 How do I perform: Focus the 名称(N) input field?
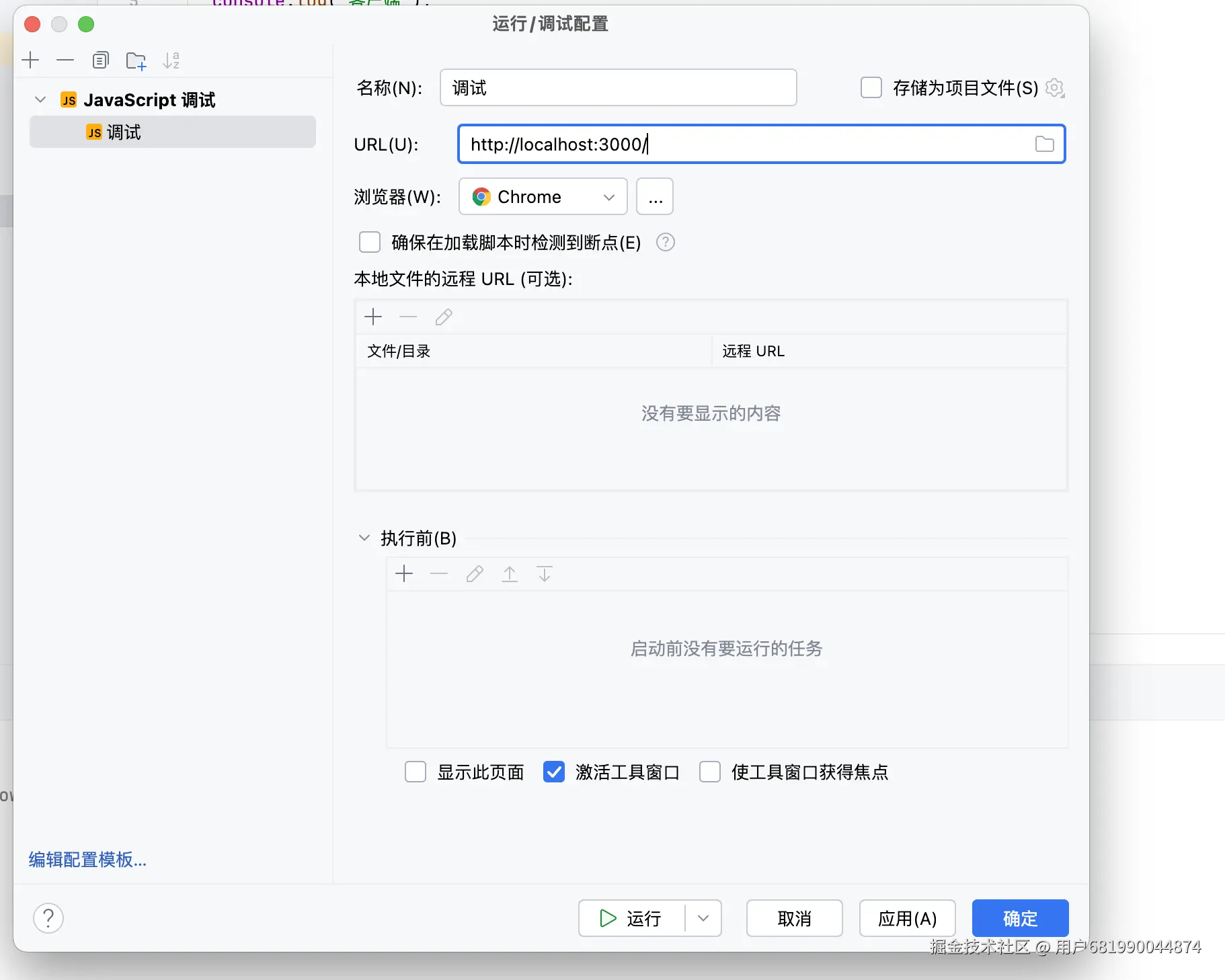tap(619, 88)
